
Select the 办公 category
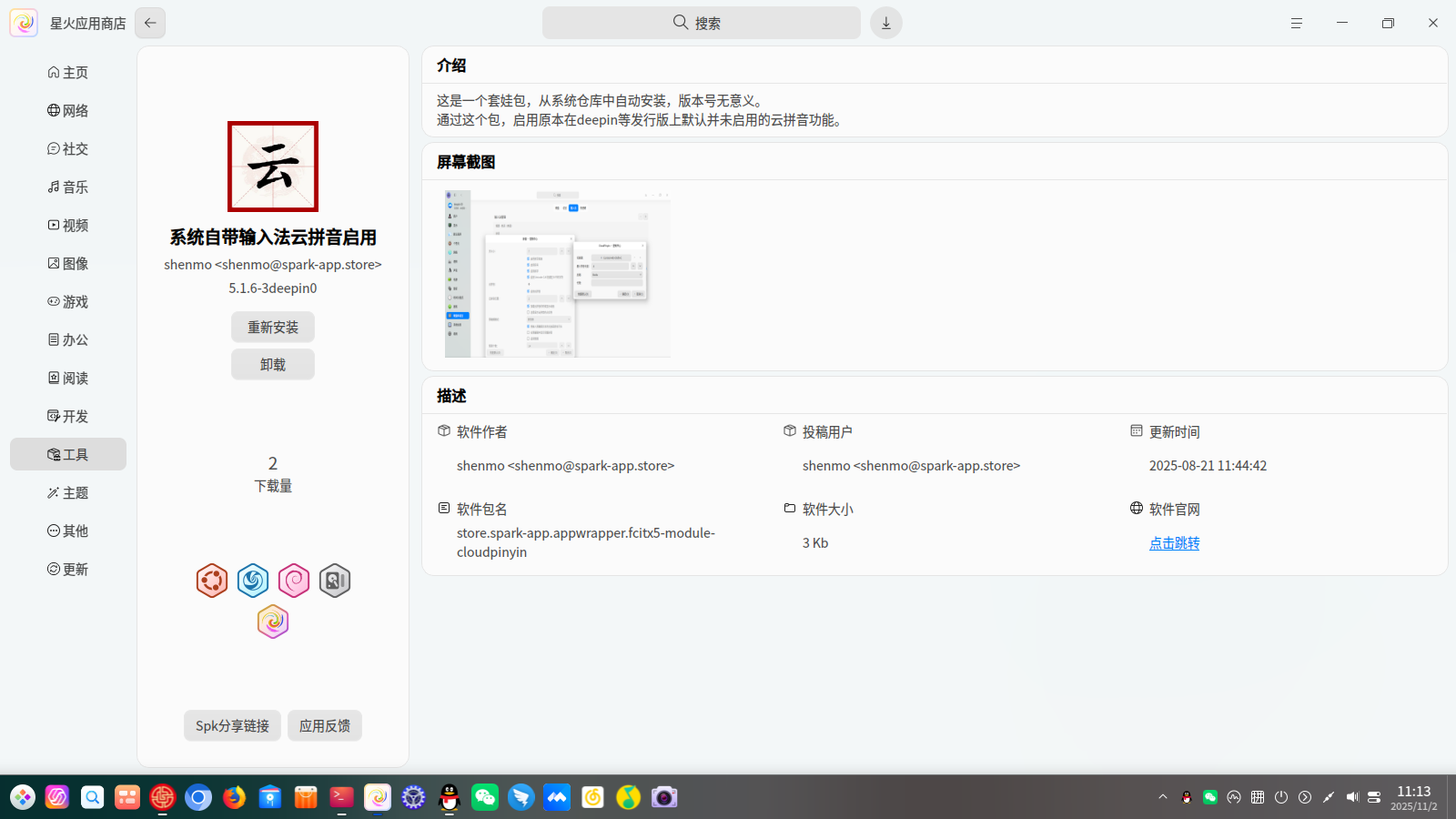[x=68, y=340]
